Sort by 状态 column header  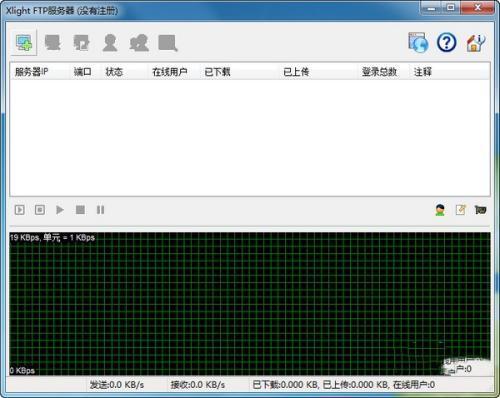click(x=124, y=72)
